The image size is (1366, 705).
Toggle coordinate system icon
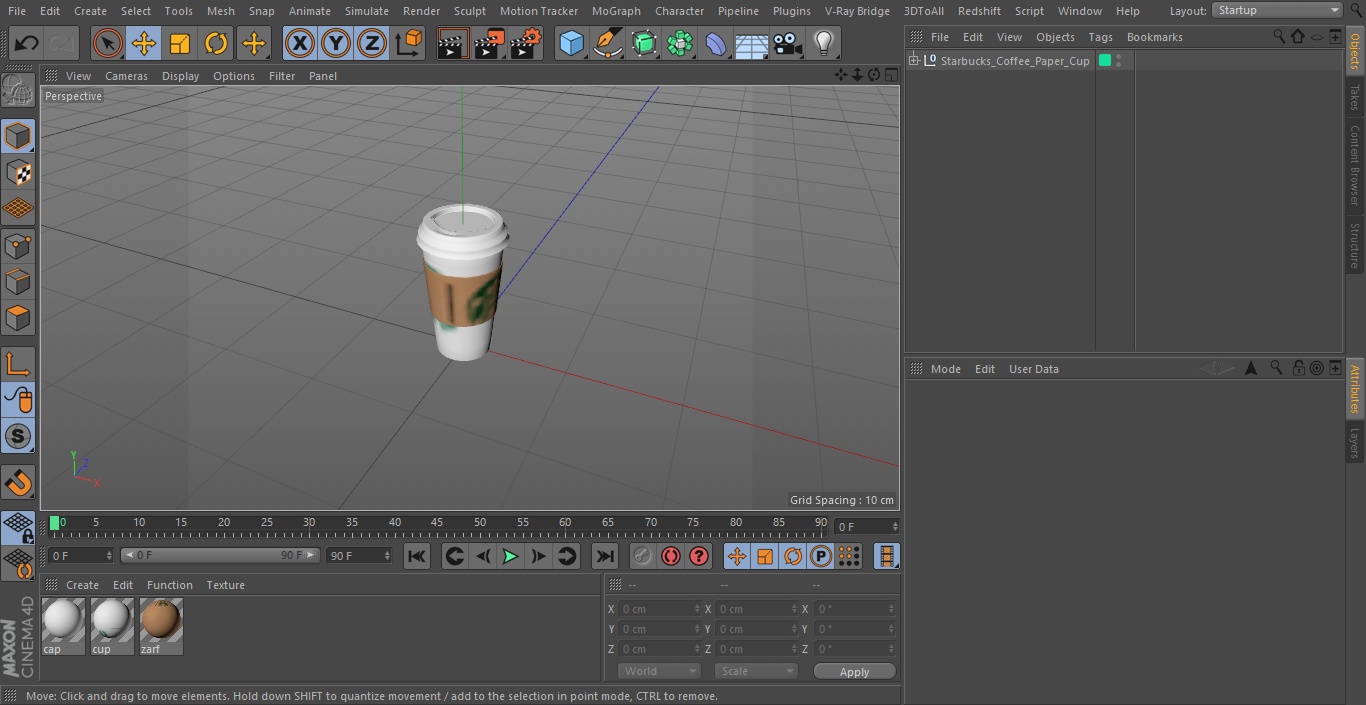pos(409,43)
